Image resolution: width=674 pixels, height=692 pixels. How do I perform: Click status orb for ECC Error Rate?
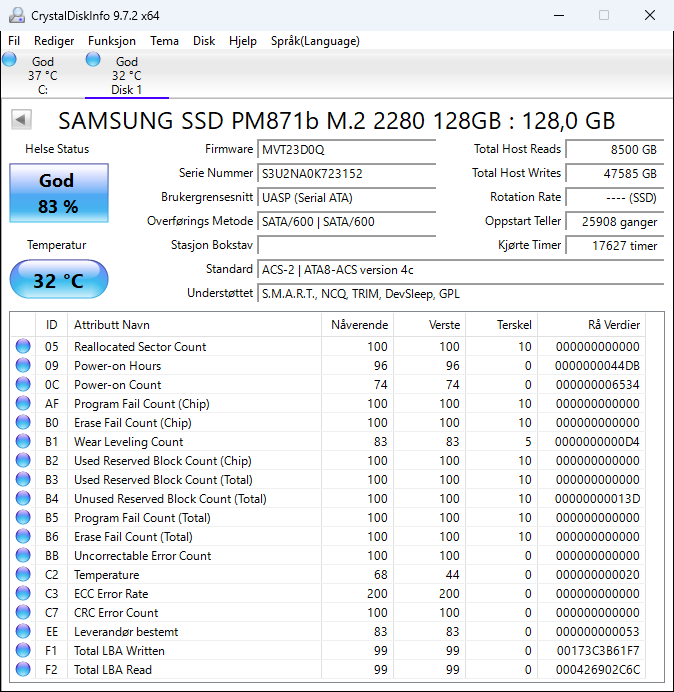coord(23,593)
